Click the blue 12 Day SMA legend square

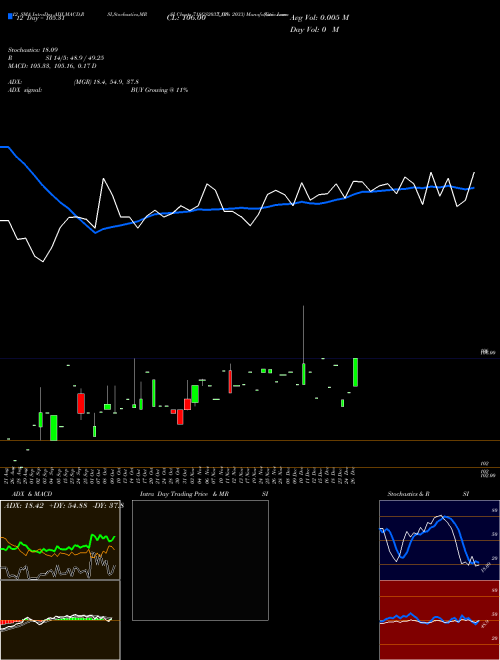point(10,17)
